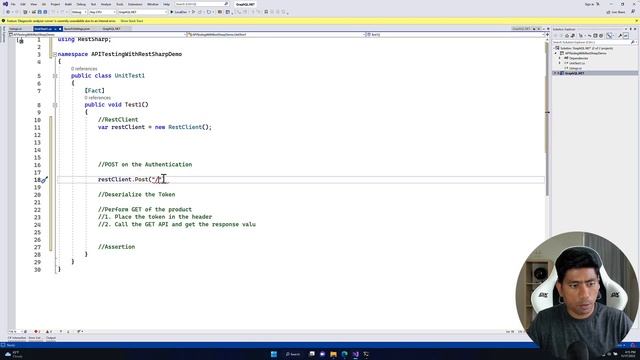Close the UnitTest1.cs tab
The image size is (640, 360).
60,29
